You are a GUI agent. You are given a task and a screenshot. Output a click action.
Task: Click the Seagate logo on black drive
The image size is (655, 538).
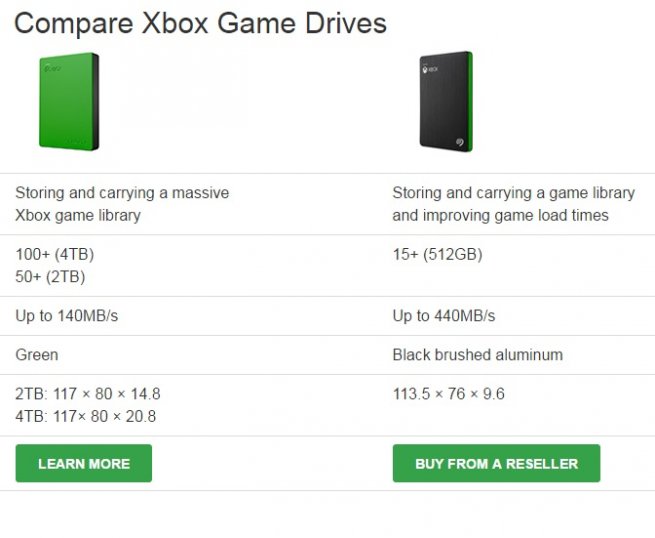point(460,142)
